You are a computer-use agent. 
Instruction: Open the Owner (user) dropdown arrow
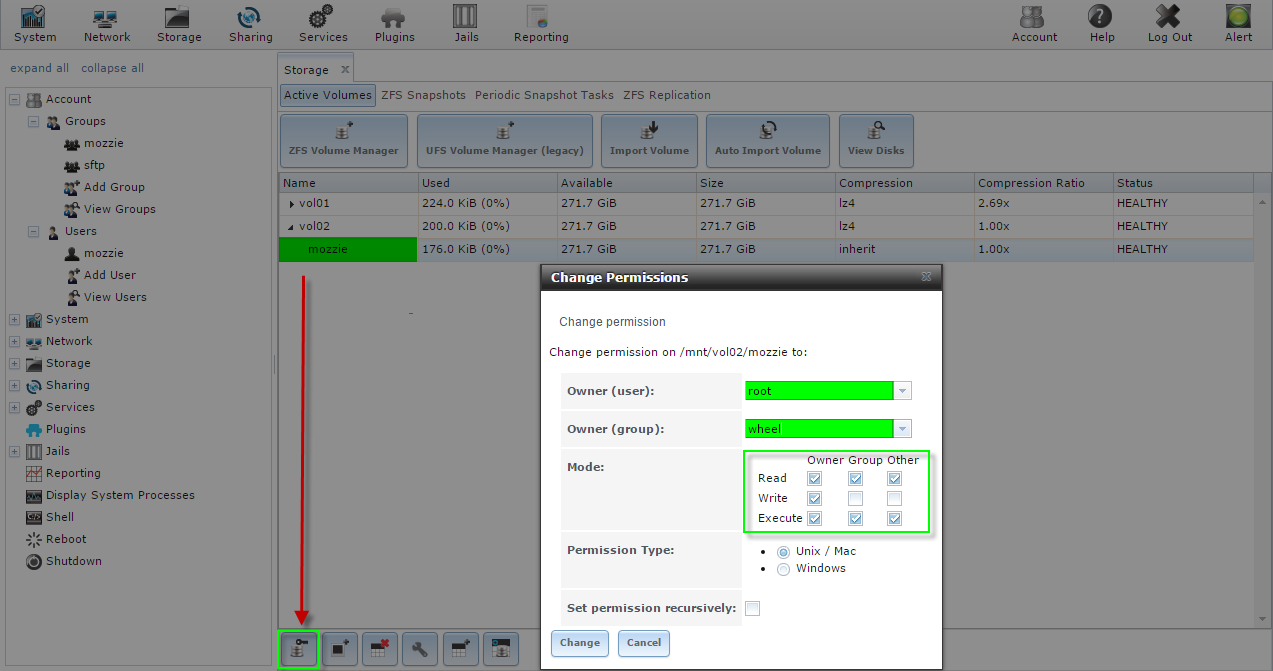[x=902, y=391]
